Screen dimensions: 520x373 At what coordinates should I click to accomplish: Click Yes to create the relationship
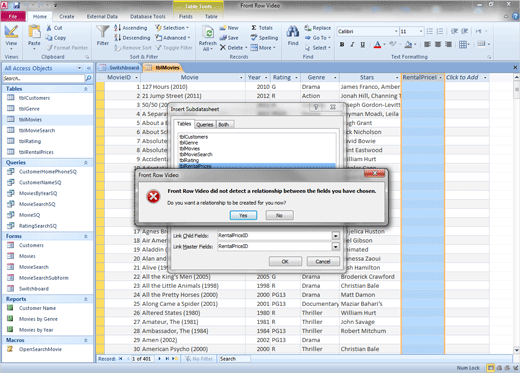pos(243,215)
